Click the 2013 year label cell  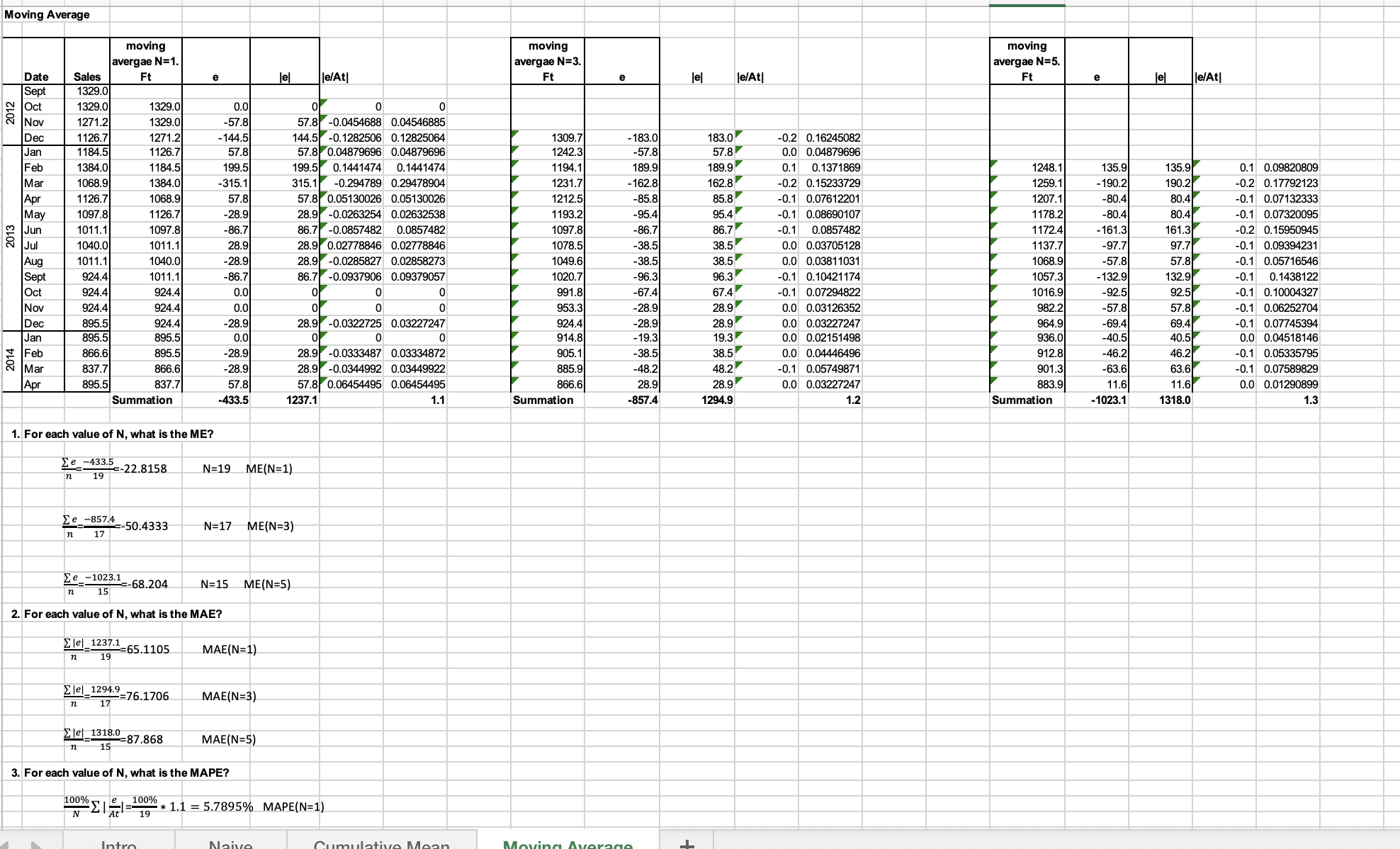point(10,237)
